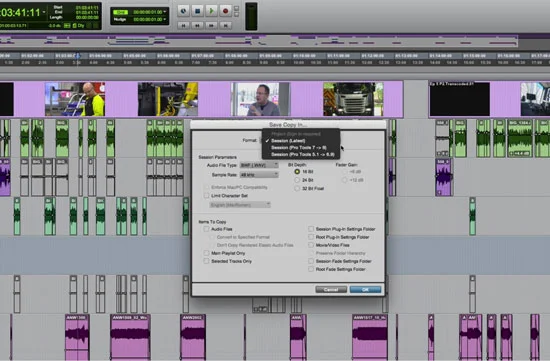
Task: Open the Grid value dropdown arrow
Action: [x=165, y=12]
